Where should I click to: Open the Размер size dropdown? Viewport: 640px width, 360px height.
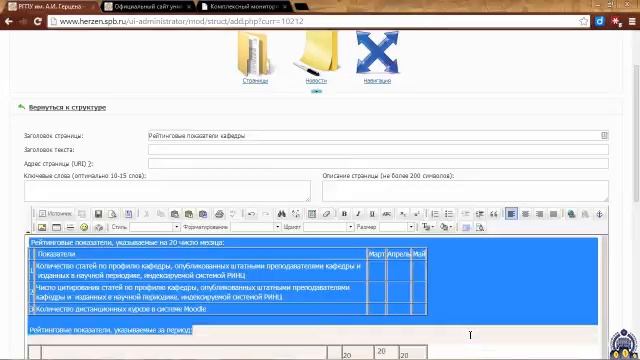[x=397, y=227]
